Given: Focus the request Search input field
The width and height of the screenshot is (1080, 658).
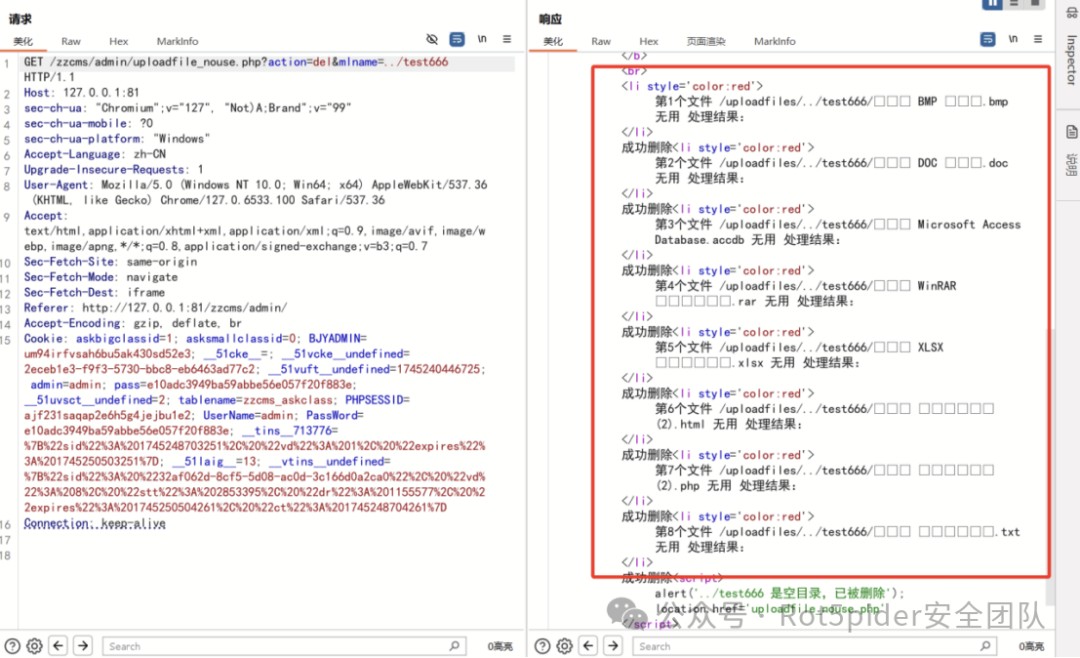Looking at the screenshot, I should tap(284, 646).
